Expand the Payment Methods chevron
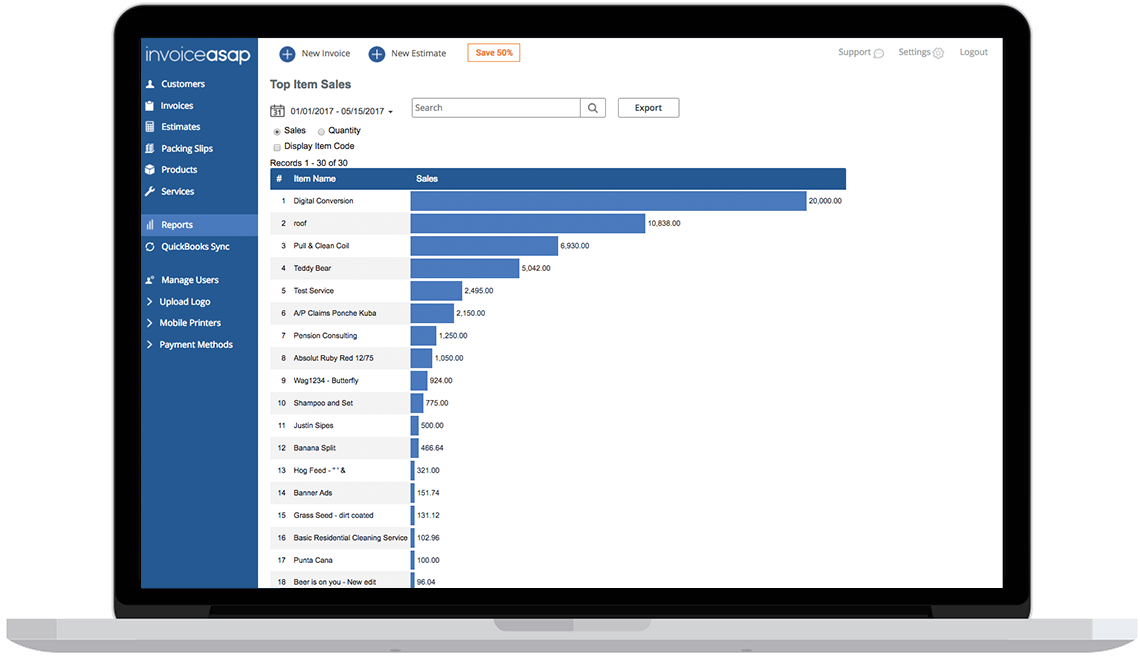Screen dimensions: 1140x656 pos(150,344)
